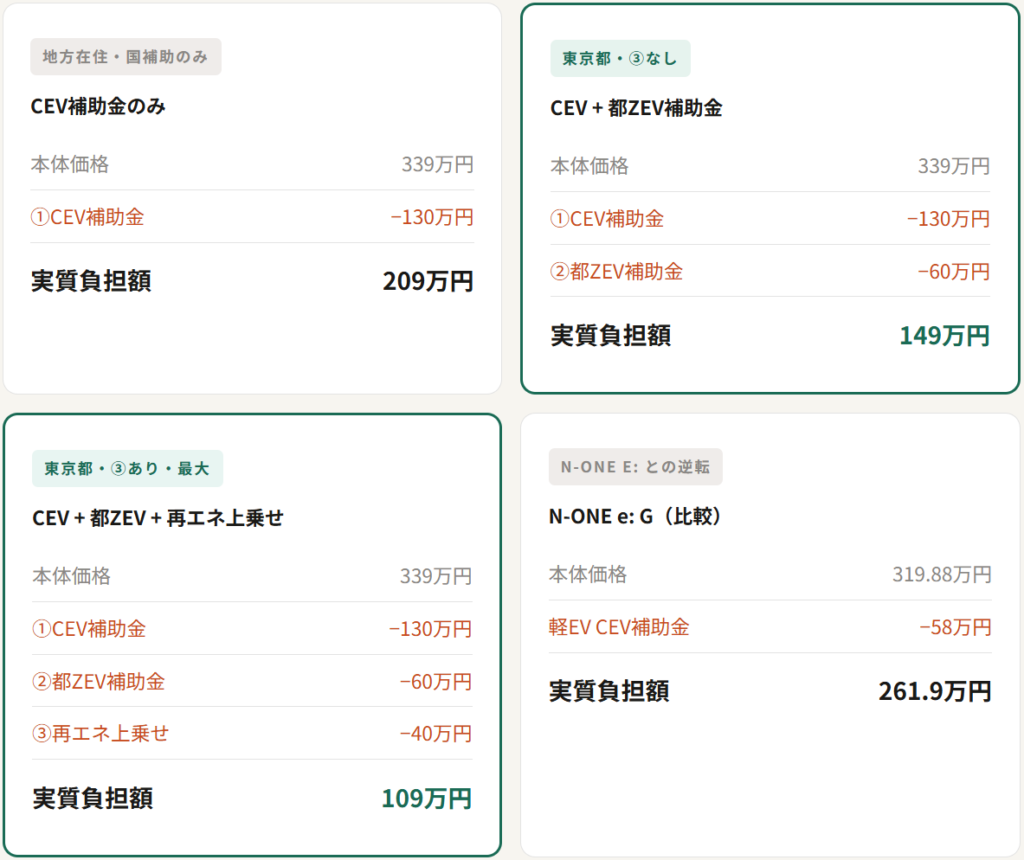Viewport: 1024px width, 860px height.
Task: Click 本体価格 label in CEV補助金のみ card
Action: [x=70, y=164]
